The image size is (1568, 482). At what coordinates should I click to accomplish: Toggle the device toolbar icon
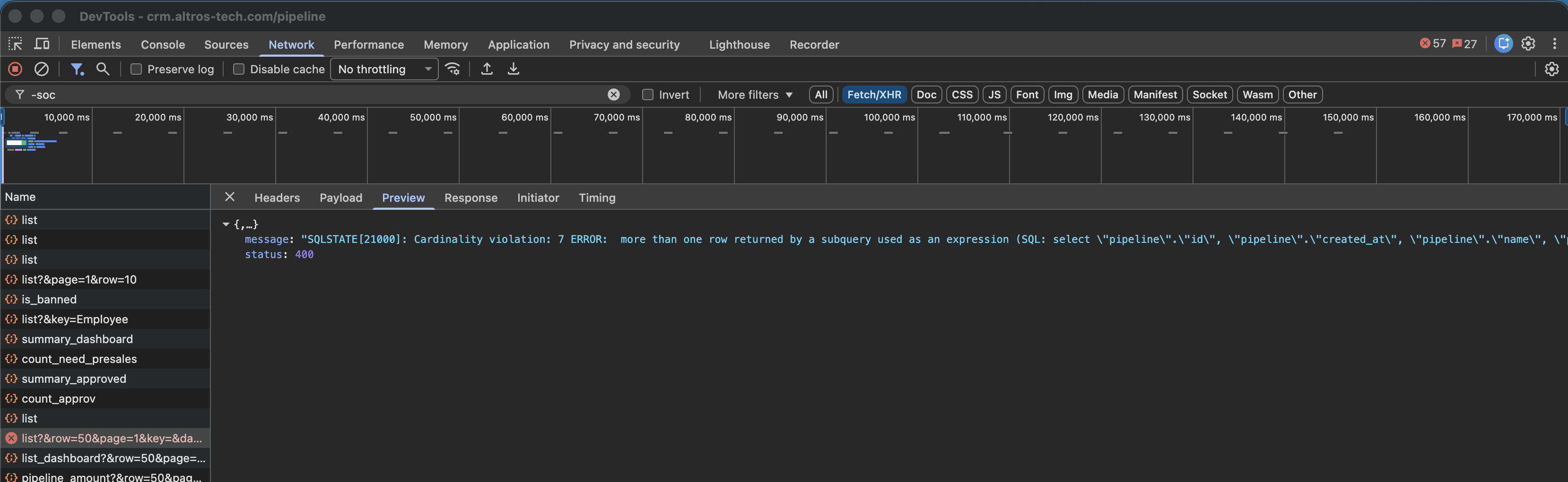pyautogui.click(x=42, y=44)
